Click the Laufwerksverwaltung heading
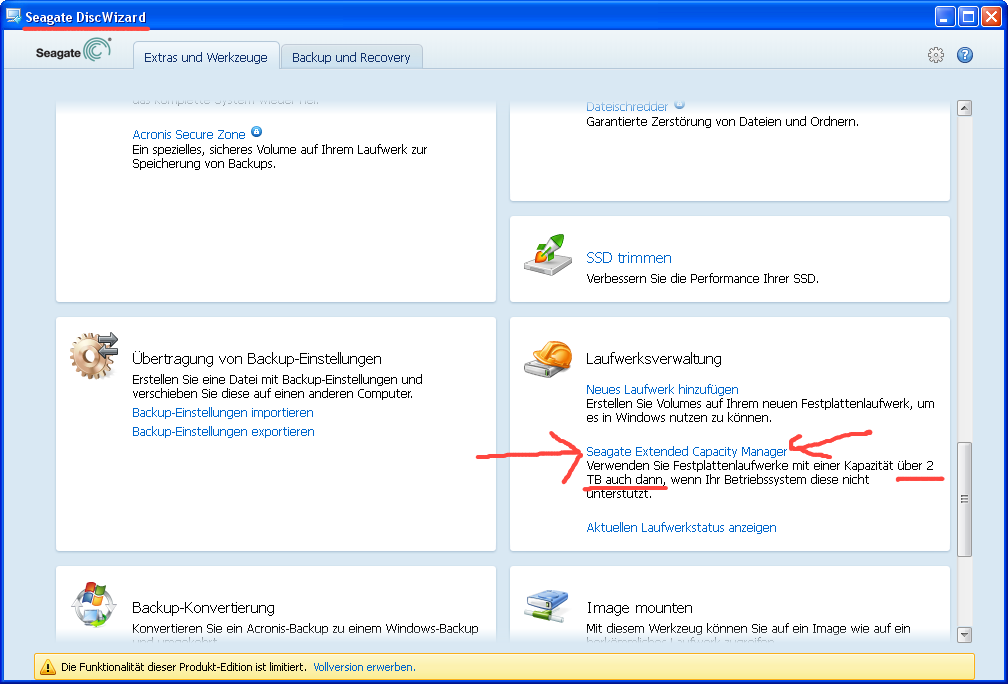1008x684 pixels. (654, 359)
